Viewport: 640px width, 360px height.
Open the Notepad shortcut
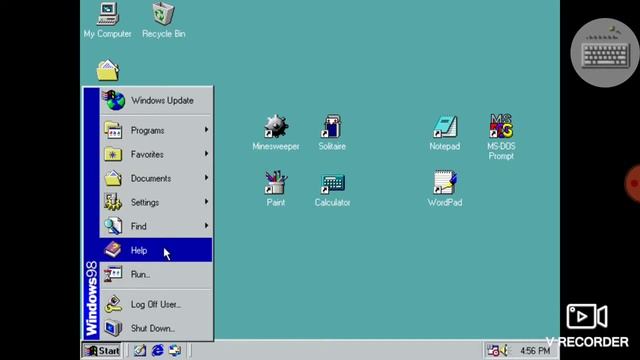pyautogui.click(x=444, y=132)
